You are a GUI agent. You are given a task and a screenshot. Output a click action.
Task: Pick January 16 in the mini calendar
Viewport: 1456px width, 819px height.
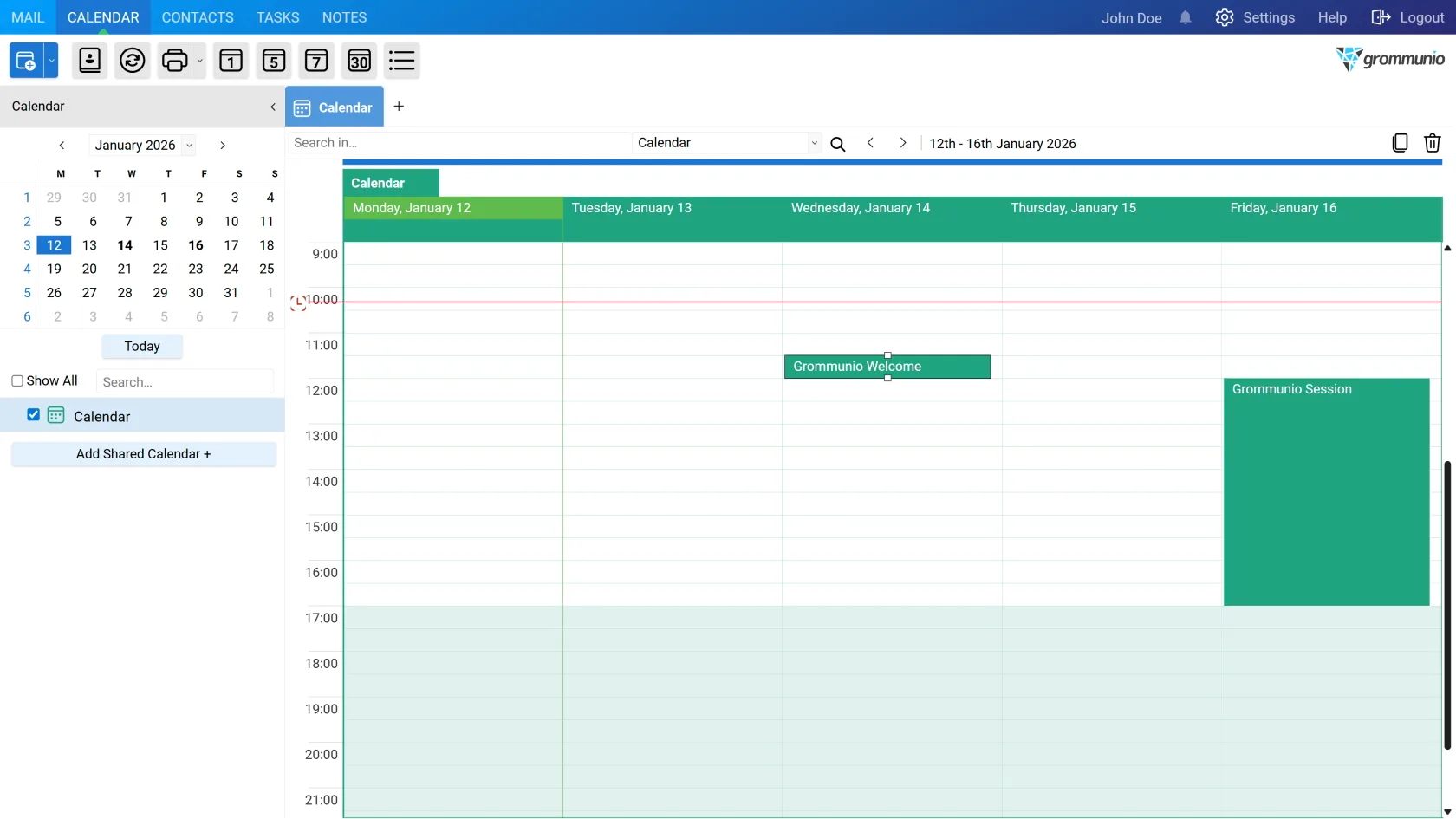[196, 245]
